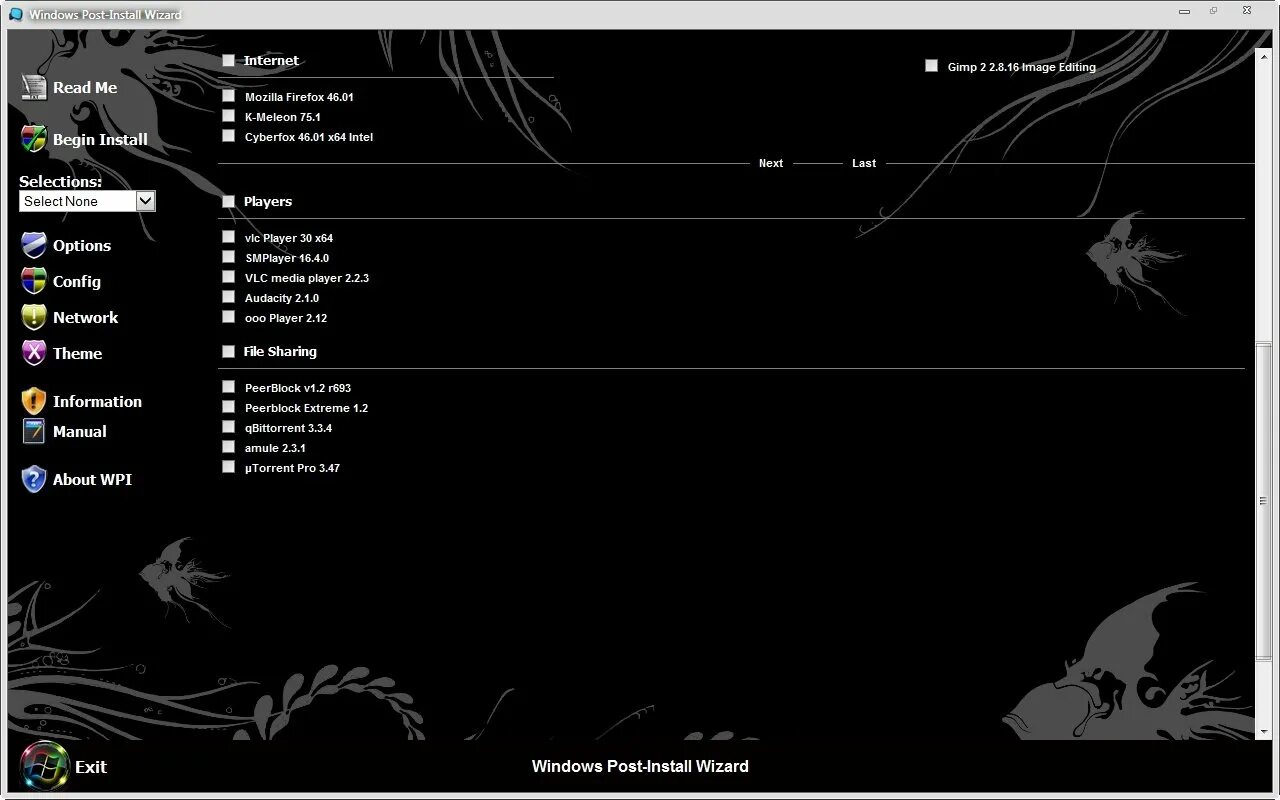Open the Network menu label
Screen dimensions: 1280x800
click(x=86, y=318)
